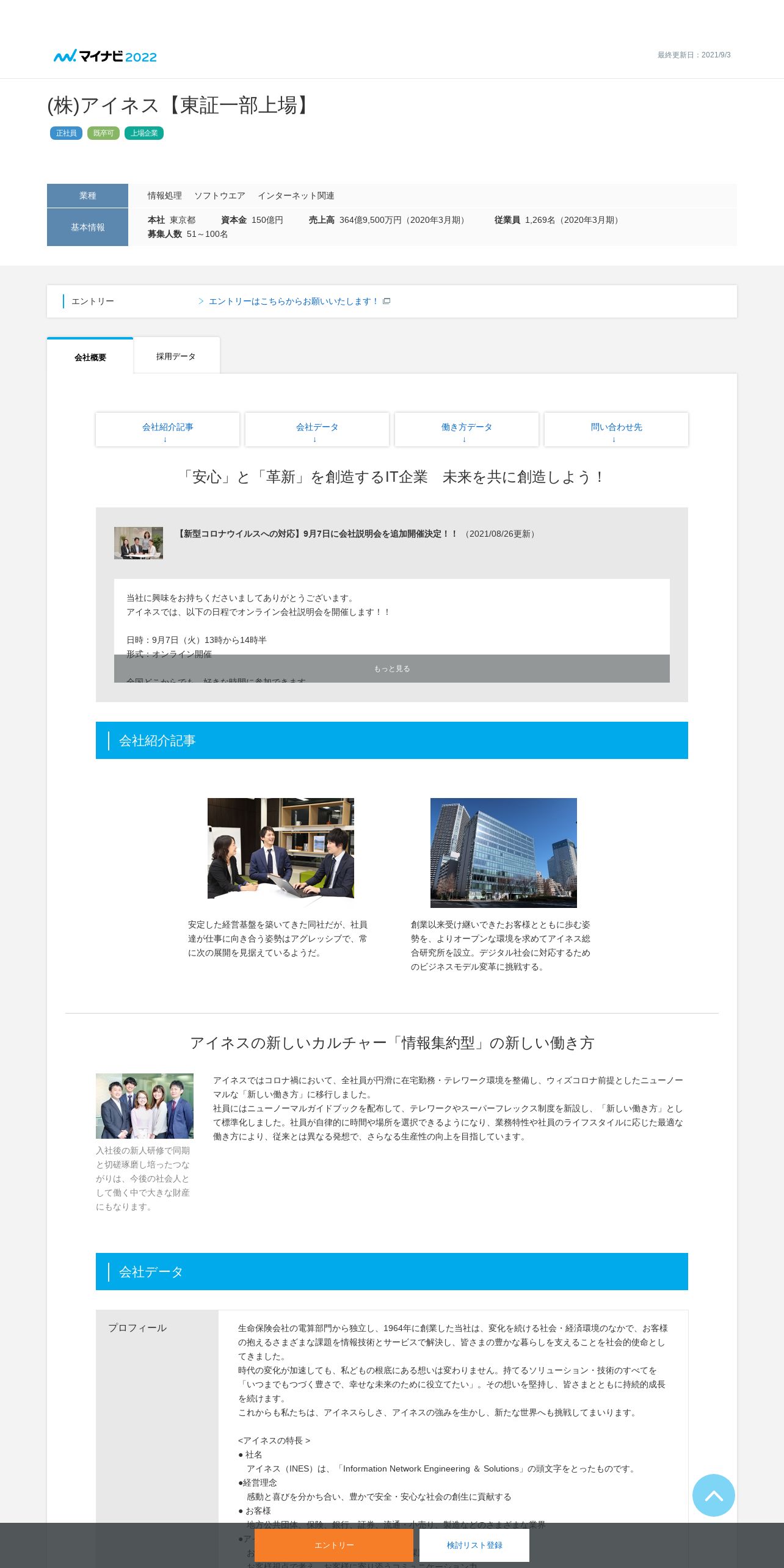Click the 最終更新日：2021/9/3 text
The width and height of the screenshot is (784, 1568).
tap(694, 55)
